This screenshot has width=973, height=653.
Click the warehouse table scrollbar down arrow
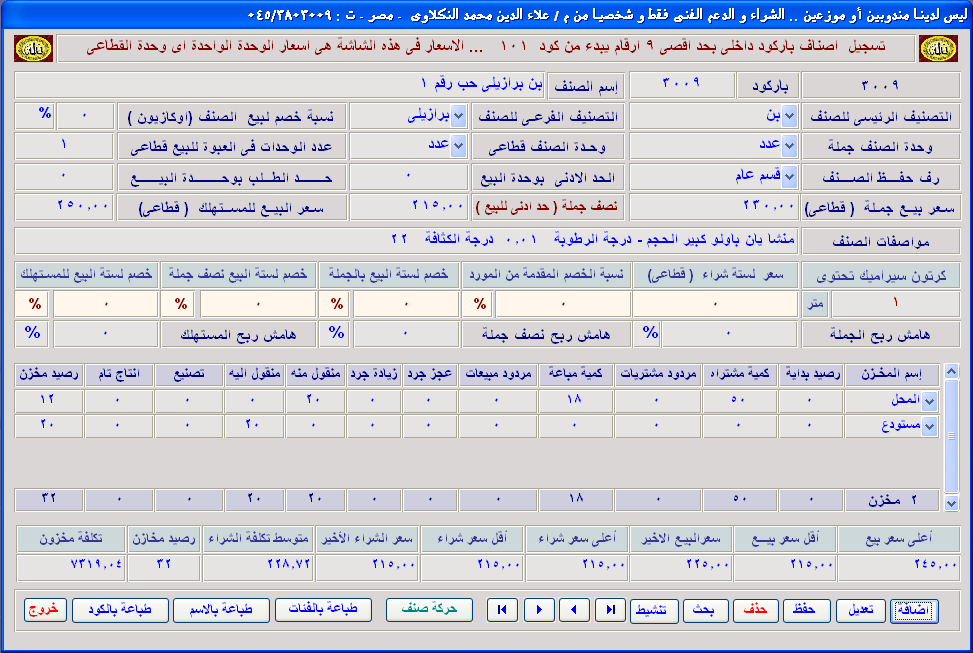pos(952,502)
